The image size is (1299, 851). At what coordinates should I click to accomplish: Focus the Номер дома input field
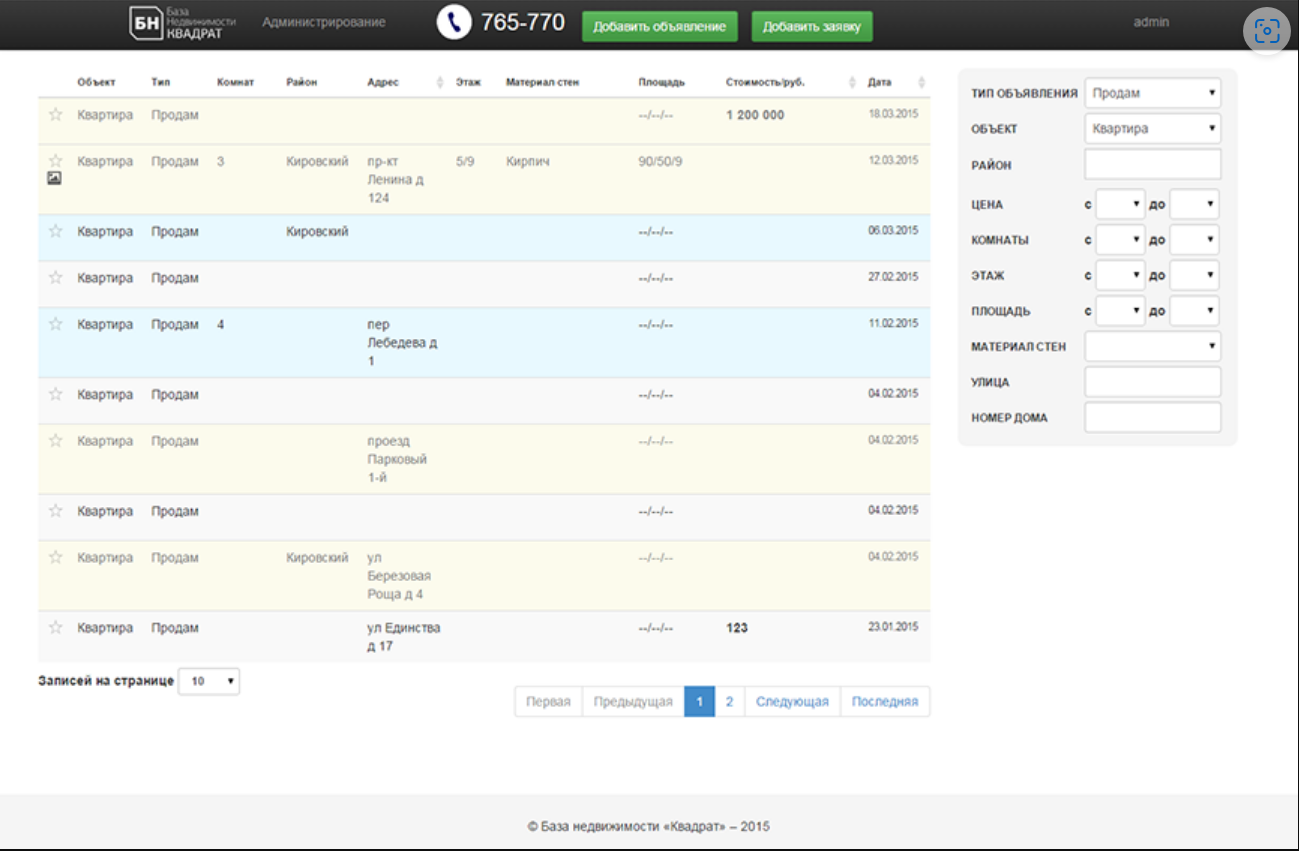[x=1153, y=417]
